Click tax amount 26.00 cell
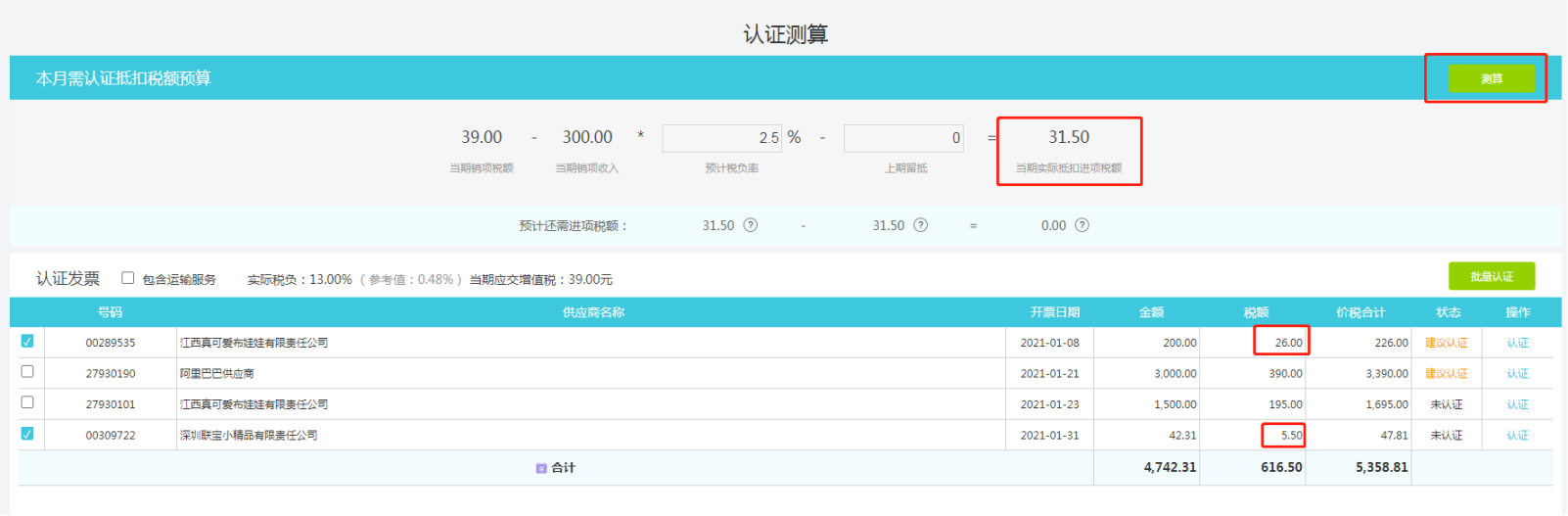 click(x=1253, y=343)
